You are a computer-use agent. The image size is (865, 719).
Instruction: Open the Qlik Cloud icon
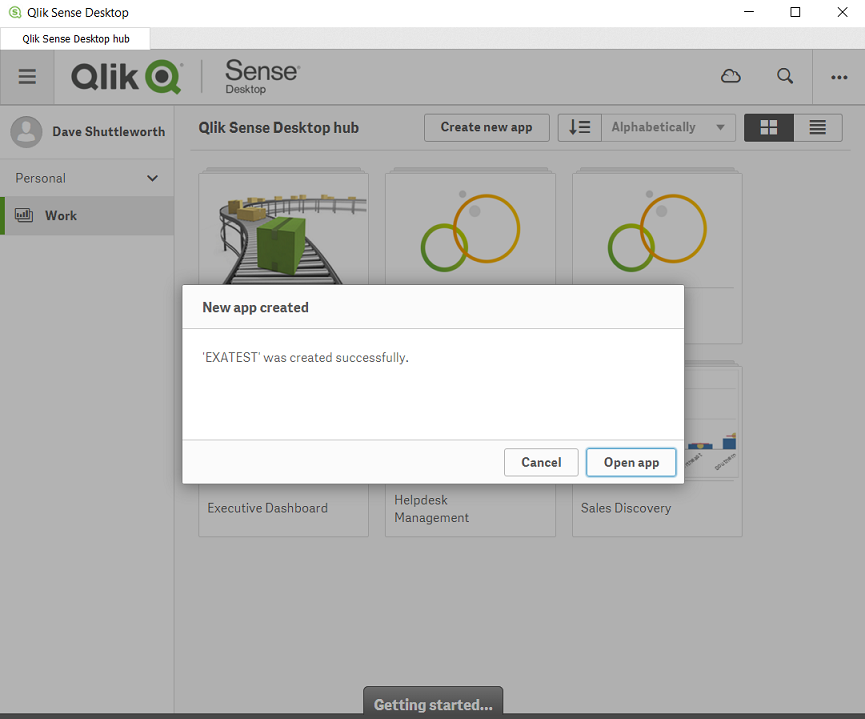(731, 77)
